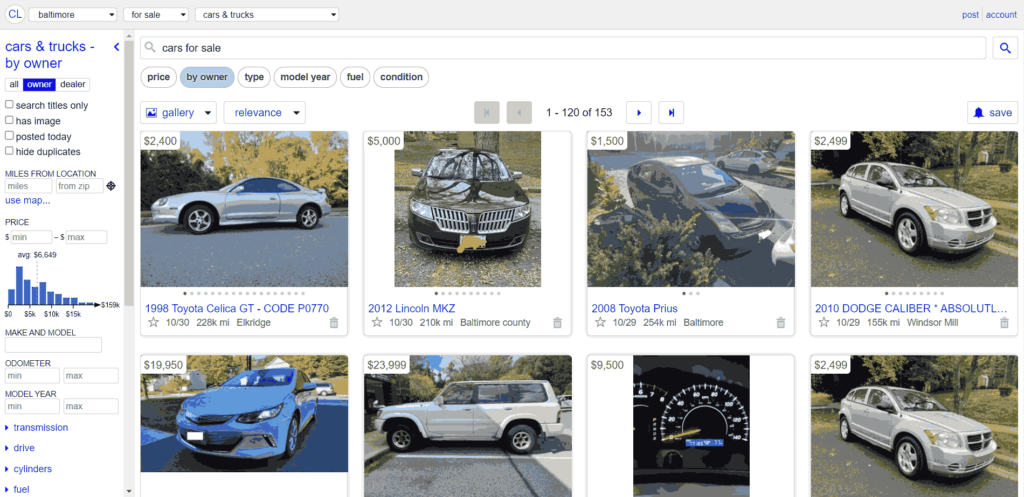Check the has image box

click(x=9, y=120)
